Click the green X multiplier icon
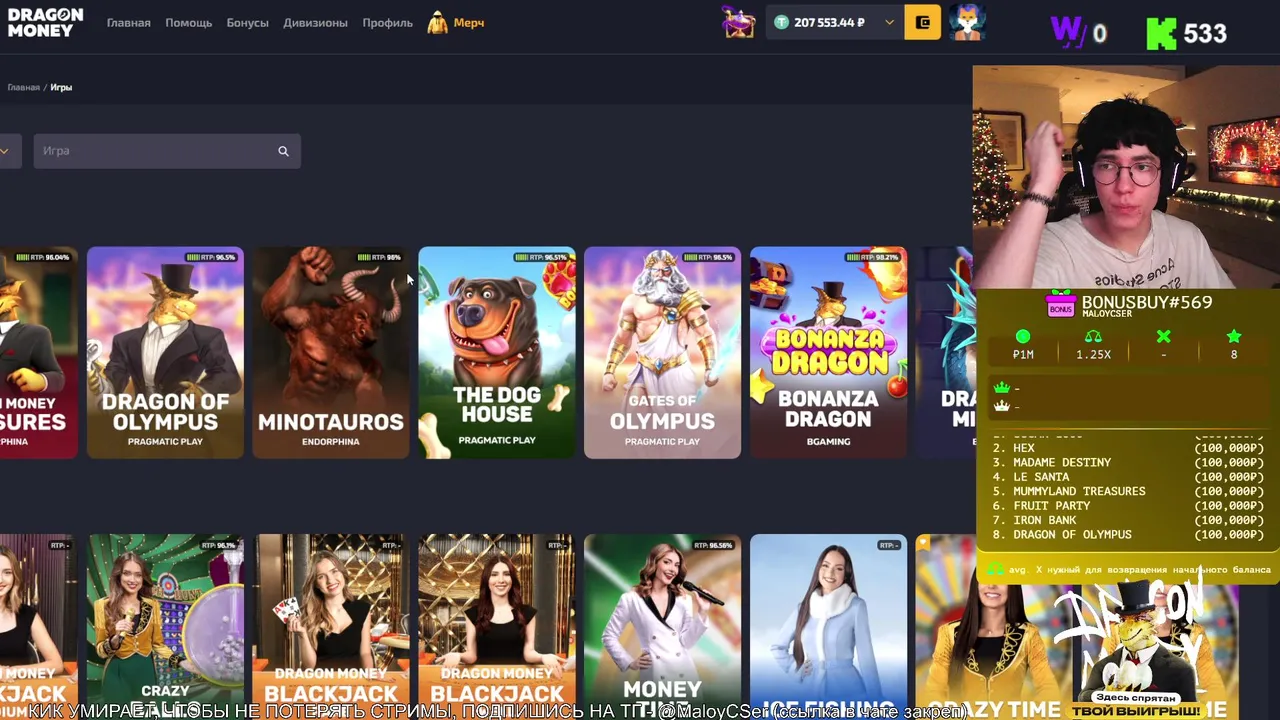This screenshot has width=1280, height=720. click(x=1163, y=337)
